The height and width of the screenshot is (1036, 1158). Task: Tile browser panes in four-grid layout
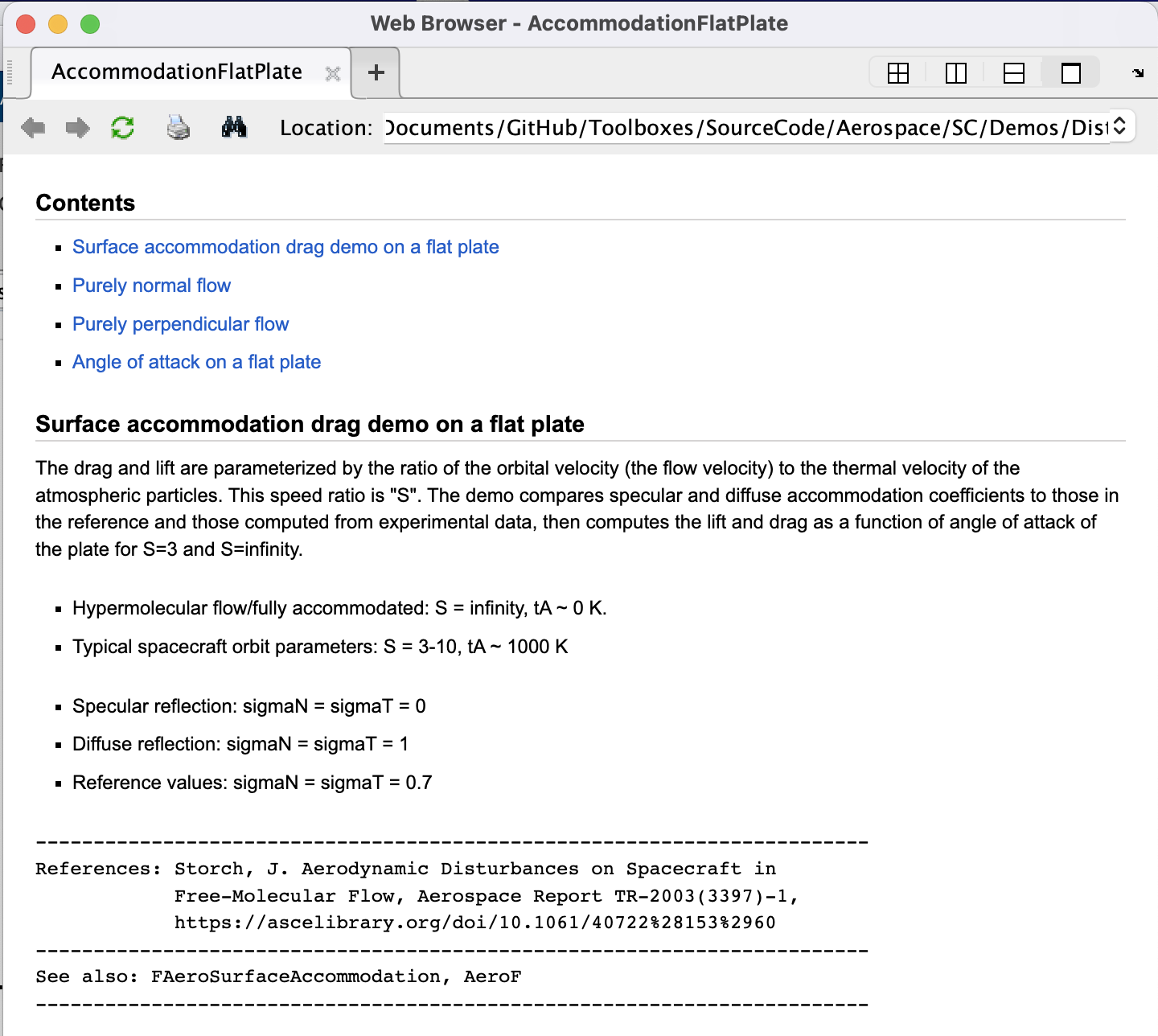click(897, 73)
